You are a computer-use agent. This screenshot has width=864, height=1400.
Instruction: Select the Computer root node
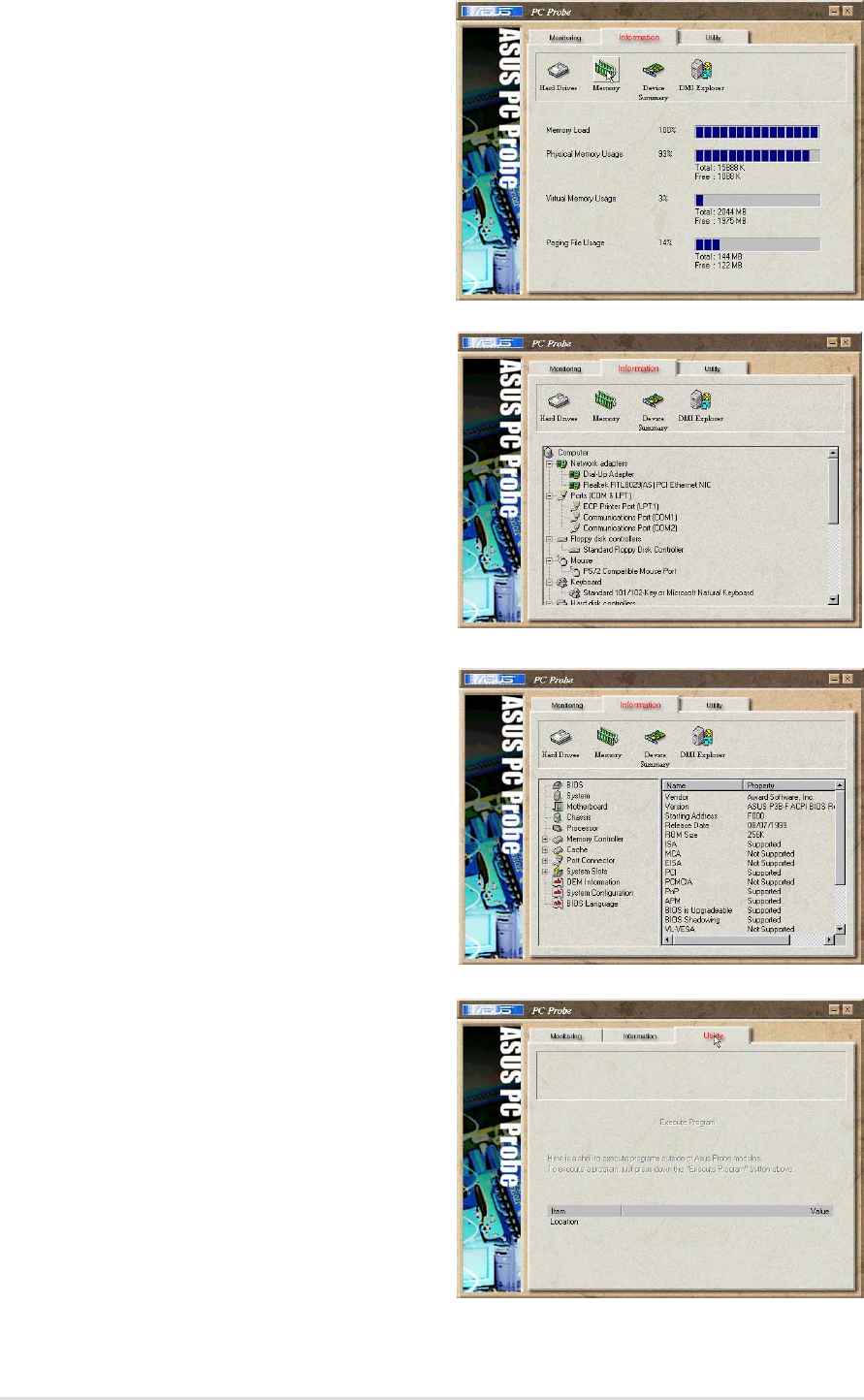566,453
